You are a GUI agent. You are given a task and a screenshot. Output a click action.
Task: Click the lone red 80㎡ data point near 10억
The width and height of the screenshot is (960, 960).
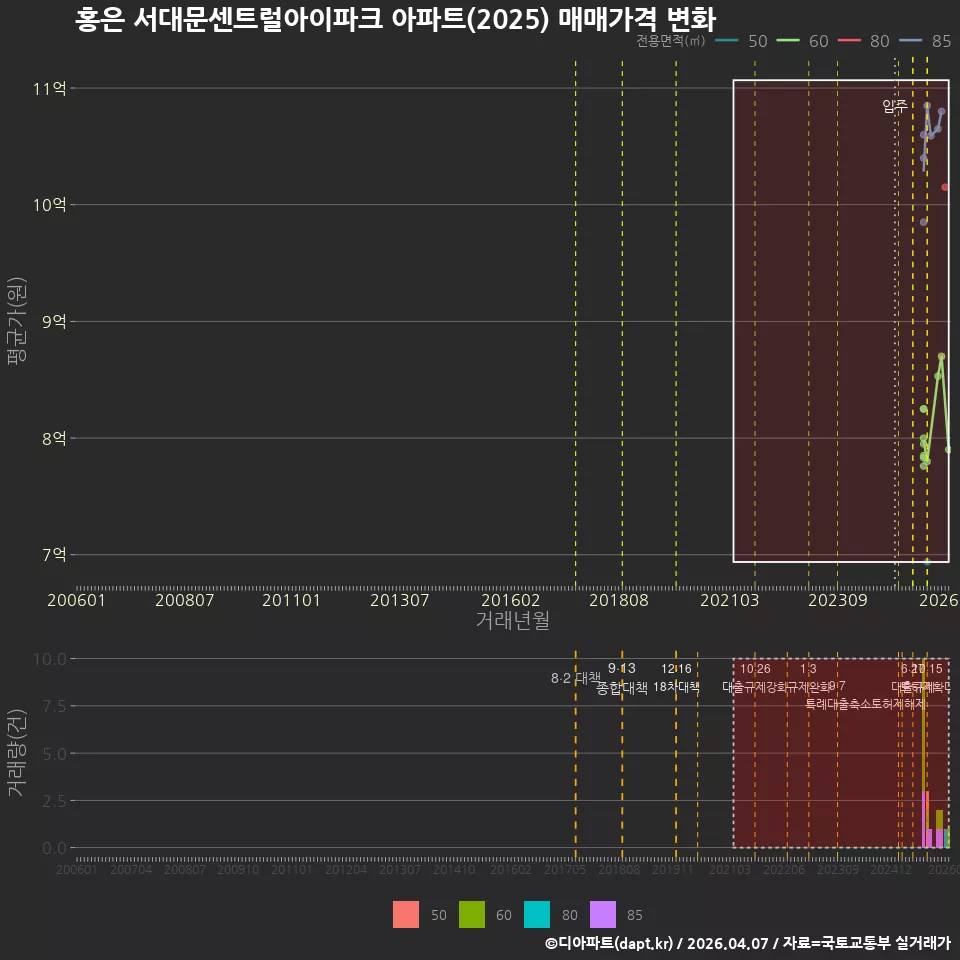pyautogui.click(x=945, y=187)
